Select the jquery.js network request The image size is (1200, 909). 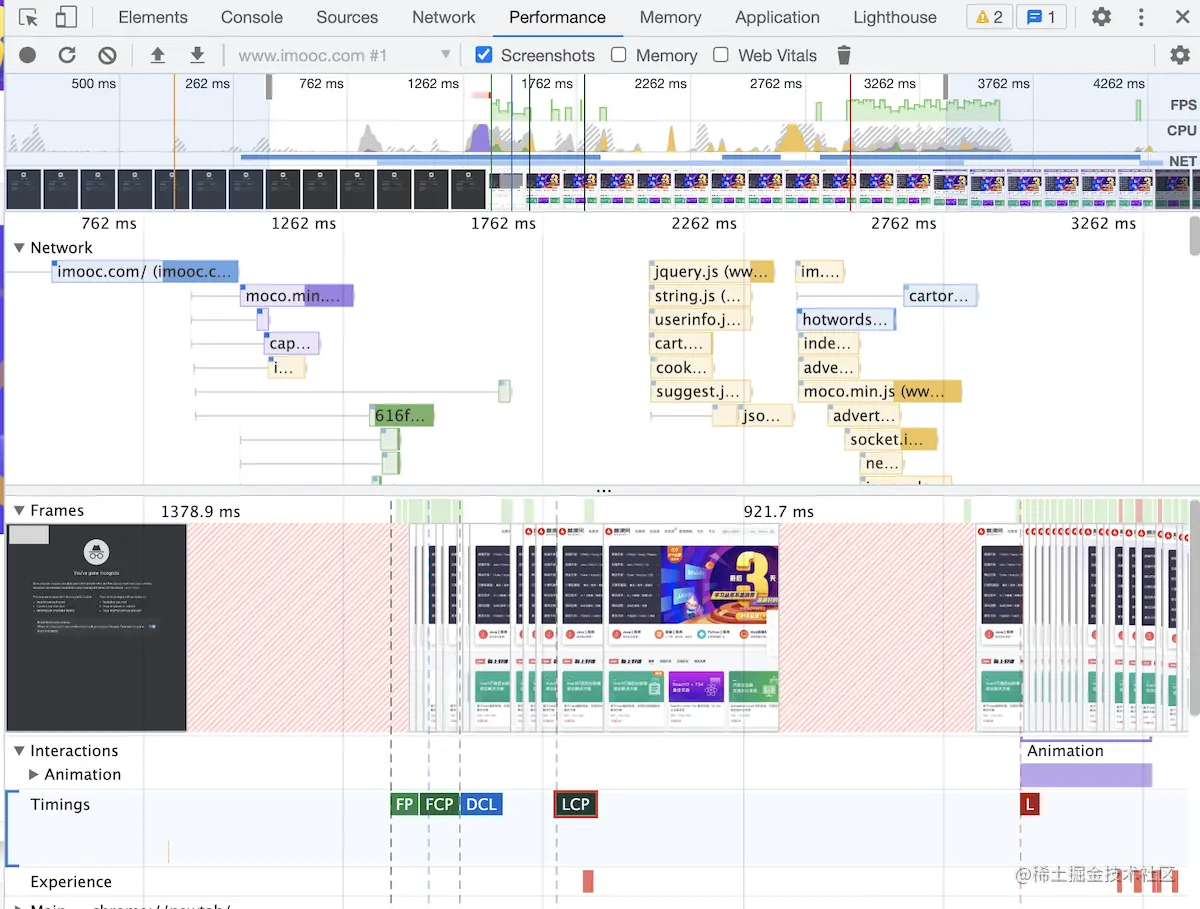(712, 271)
